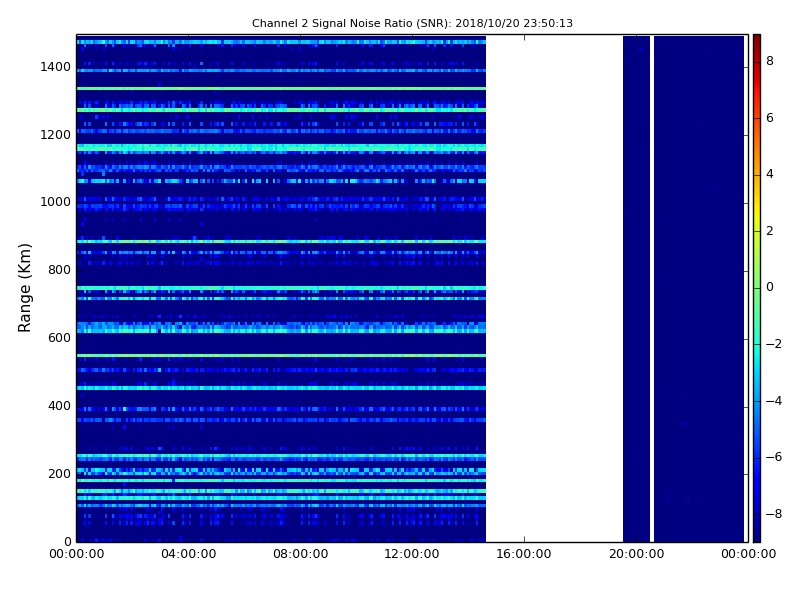
Task: Click the y-axis tick label 1400
Action: [56, 67]
